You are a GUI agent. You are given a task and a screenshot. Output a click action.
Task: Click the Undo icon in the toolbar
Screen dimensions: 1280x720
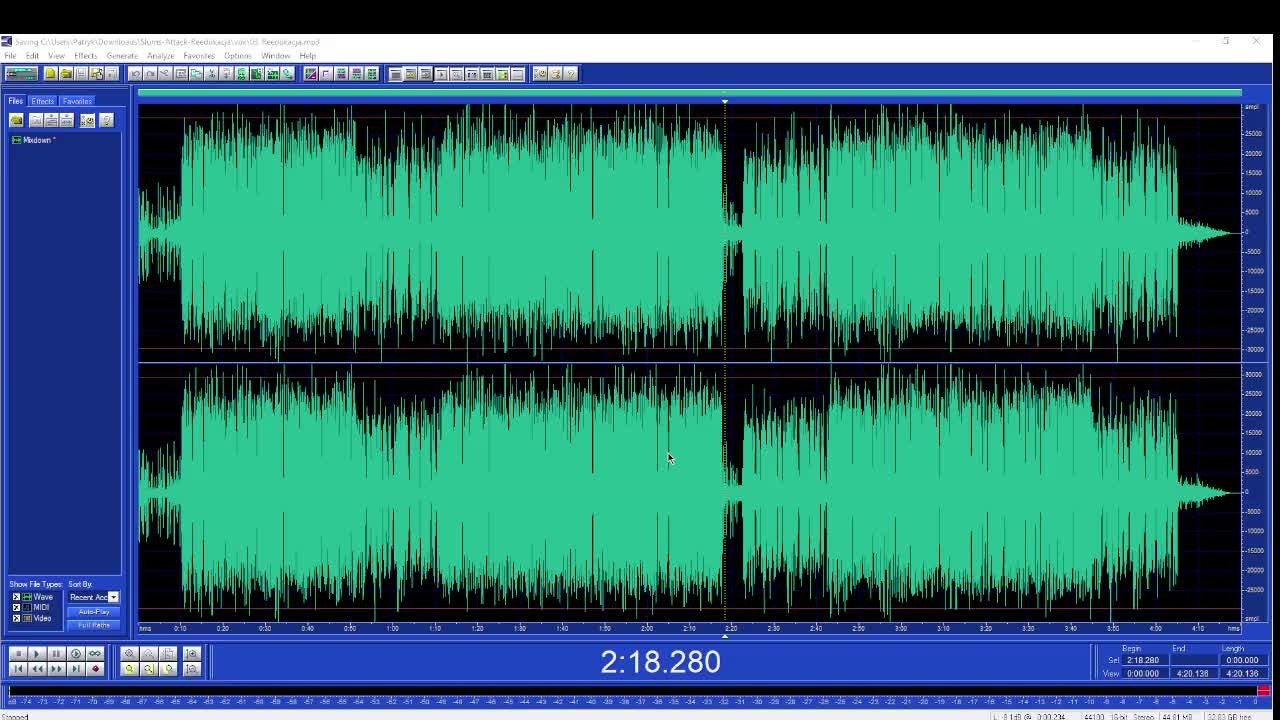pos(135,74)
